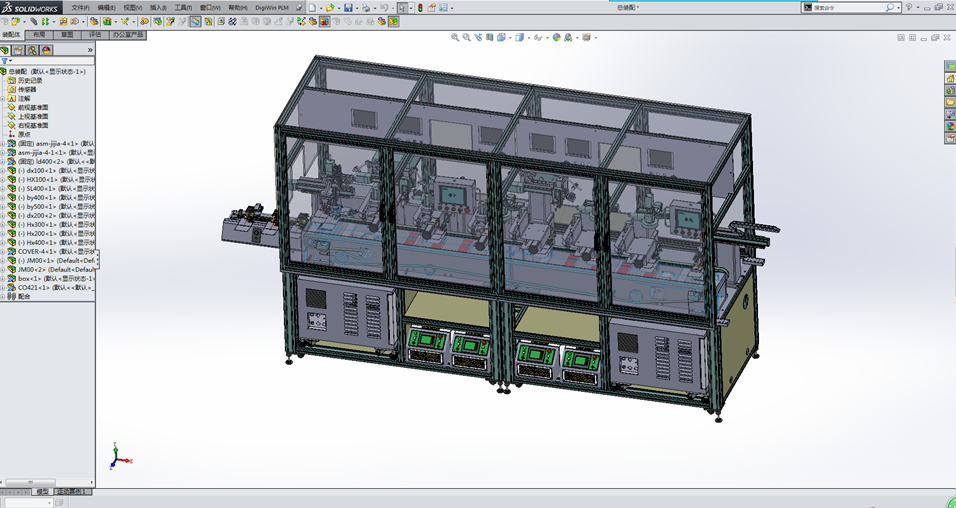Screen dimensions: 956x508
Task: Click the Edit Appearance color ball icon
Action: (x=557, y=37)
